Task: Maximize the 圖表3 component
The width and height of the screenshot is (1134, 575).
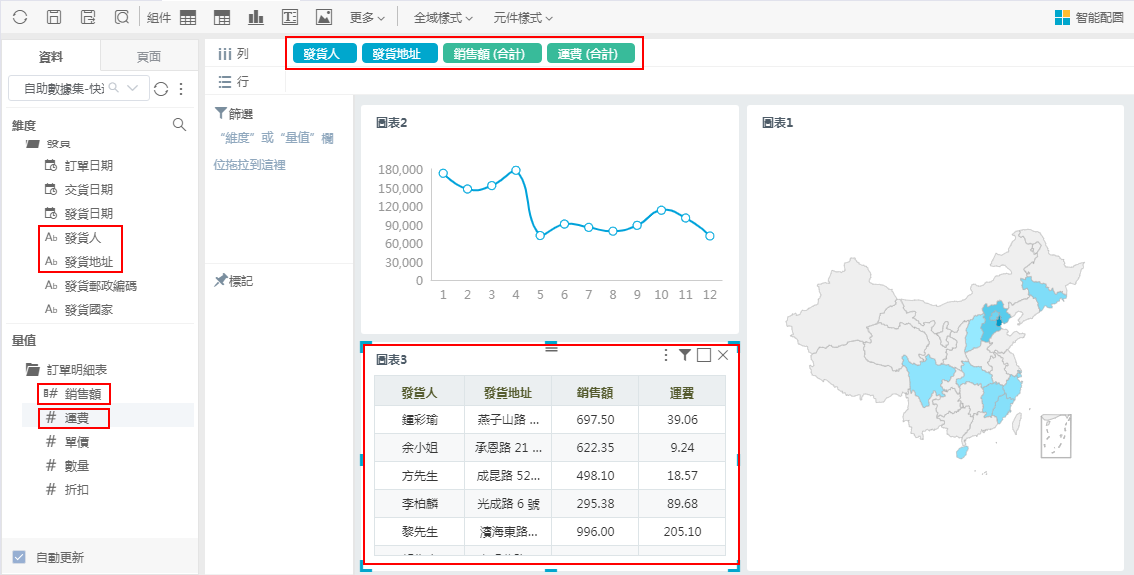Action: click(x=704, y=355)
